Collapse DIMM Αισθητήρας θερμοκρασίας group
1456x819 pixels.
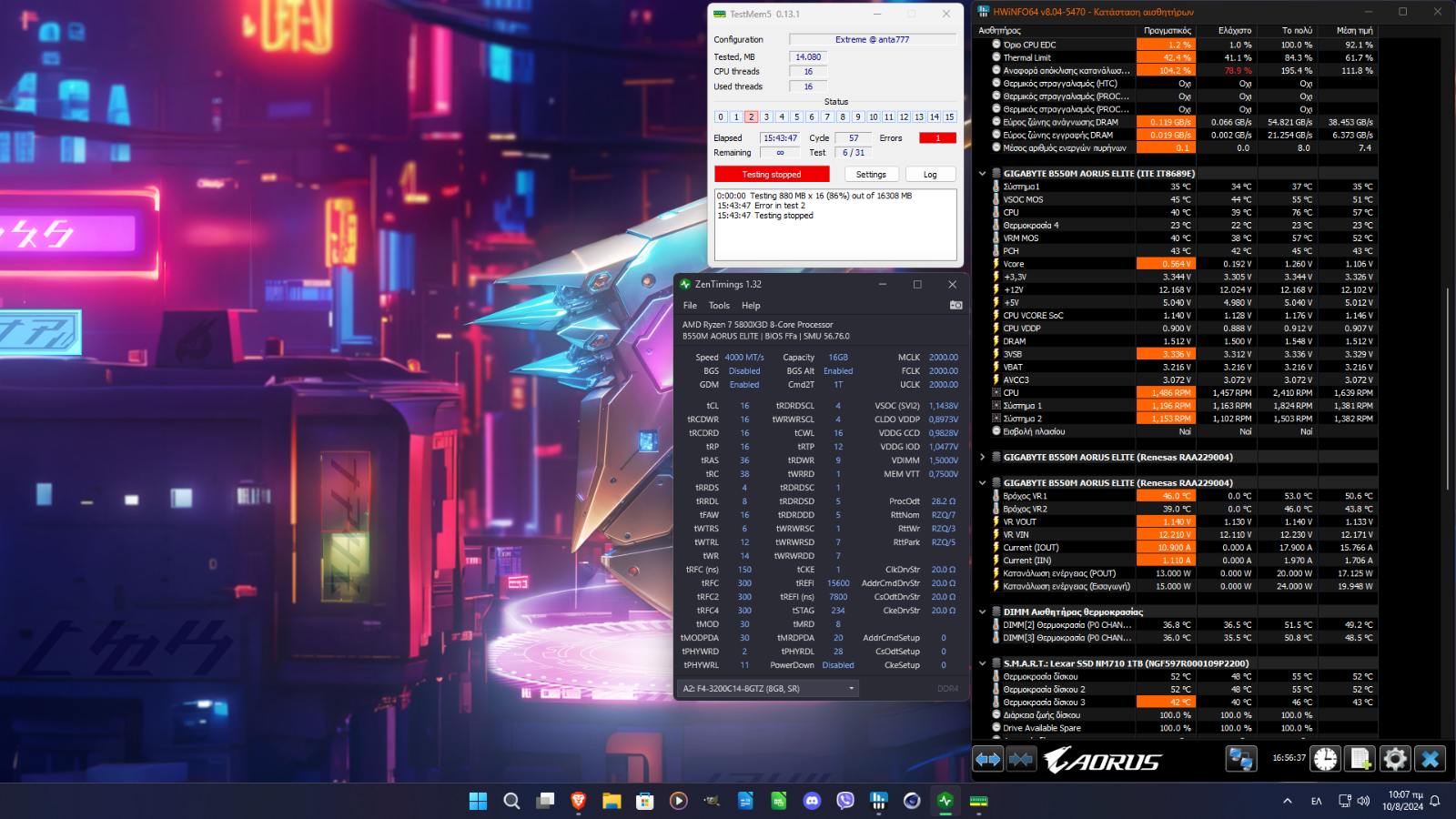pyautogui.click(x=983, y=612)
